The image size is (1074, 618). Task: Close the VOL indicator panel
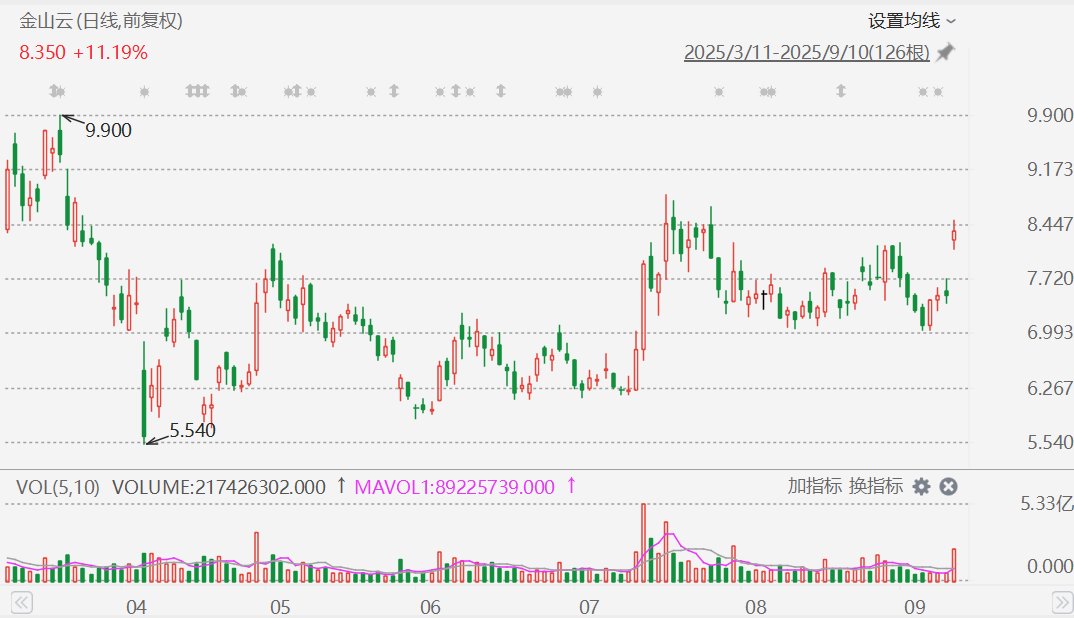948,486
